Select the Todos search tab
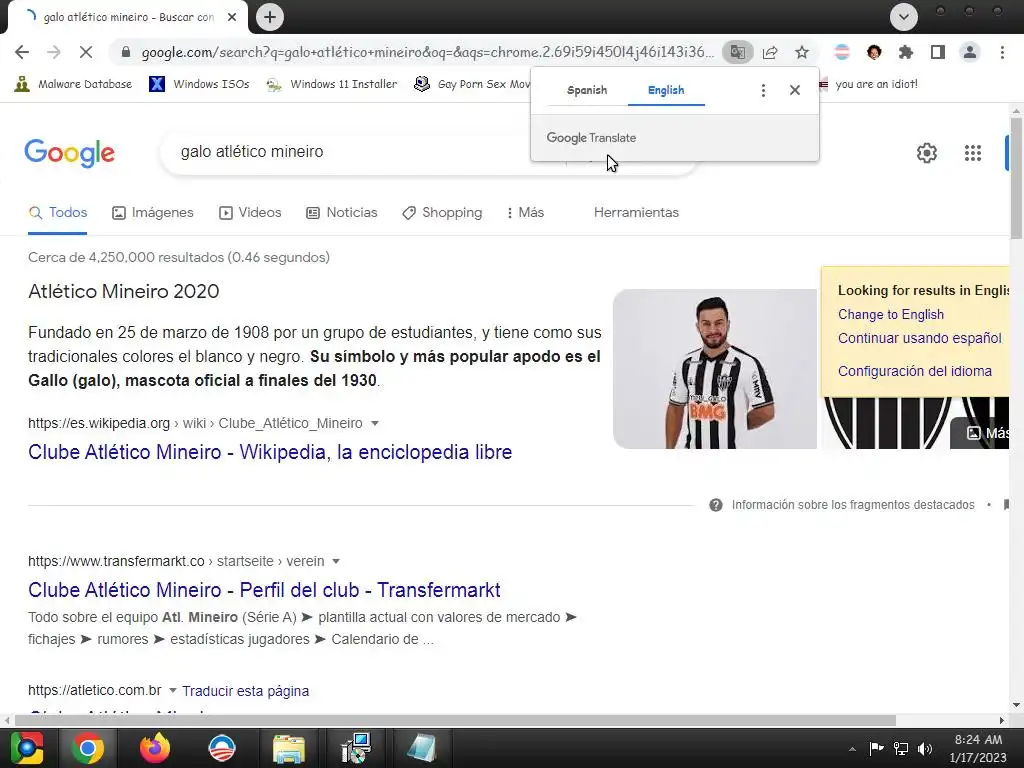 (x=57, y=213)
